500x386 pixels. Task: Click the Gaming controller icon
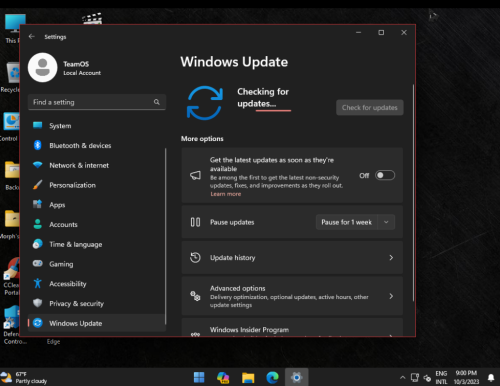click(x=38, y=263)
